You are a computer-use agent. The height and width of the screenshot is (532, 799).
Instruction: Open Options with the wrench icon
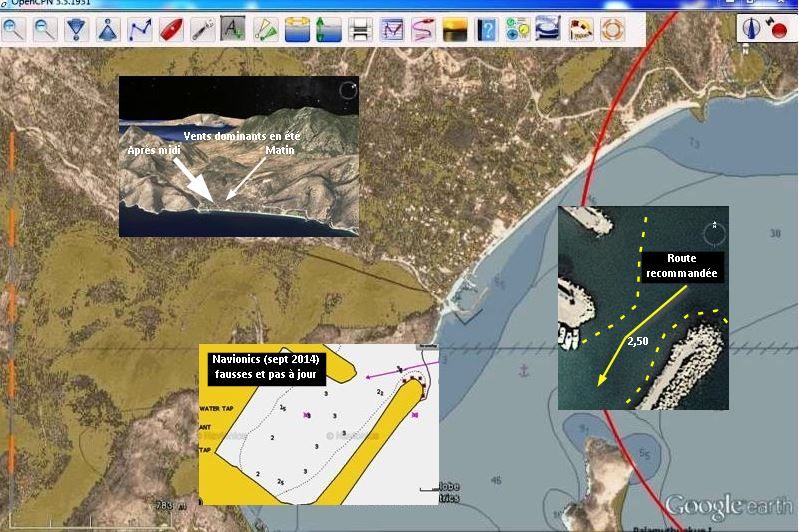tap(202, 30)
